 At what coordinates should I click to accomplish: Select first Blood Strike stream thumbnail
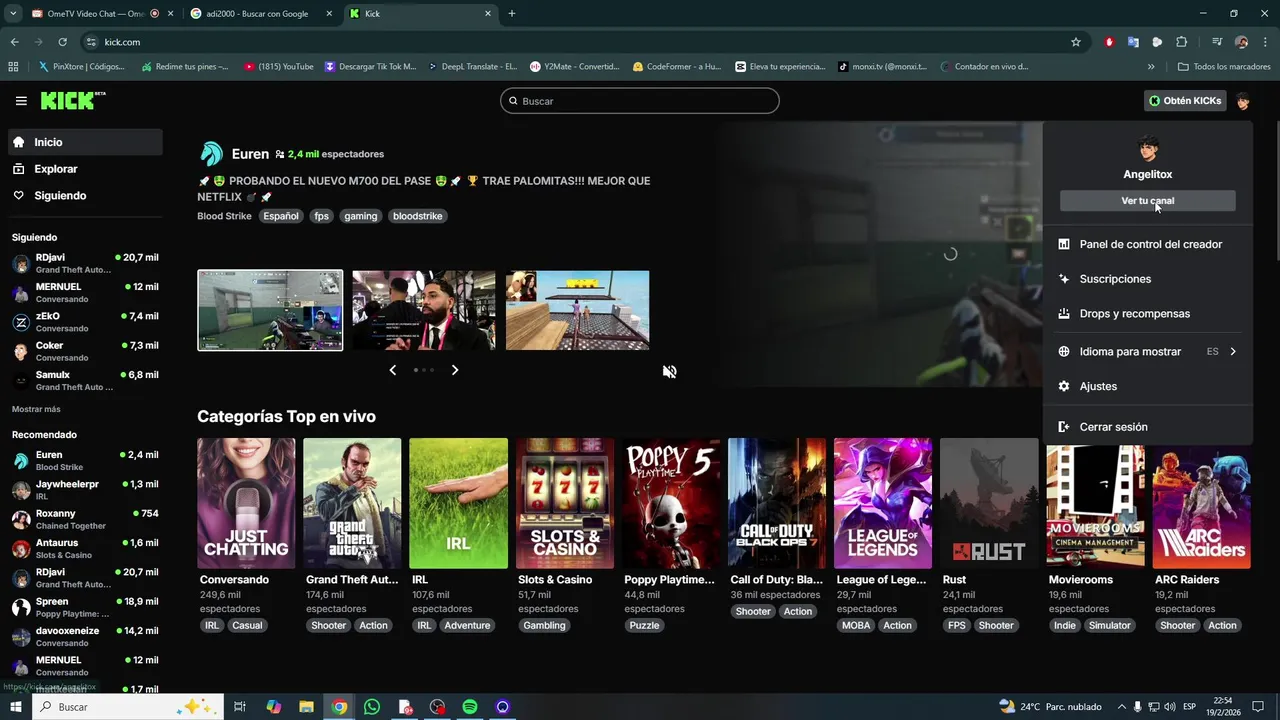pyautogui.click(x=270, y=310)
